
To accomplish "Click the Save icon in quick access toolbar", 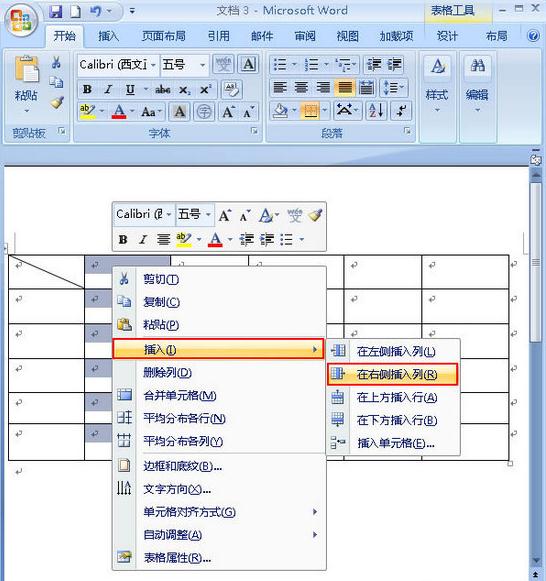I will click(56, 11).
